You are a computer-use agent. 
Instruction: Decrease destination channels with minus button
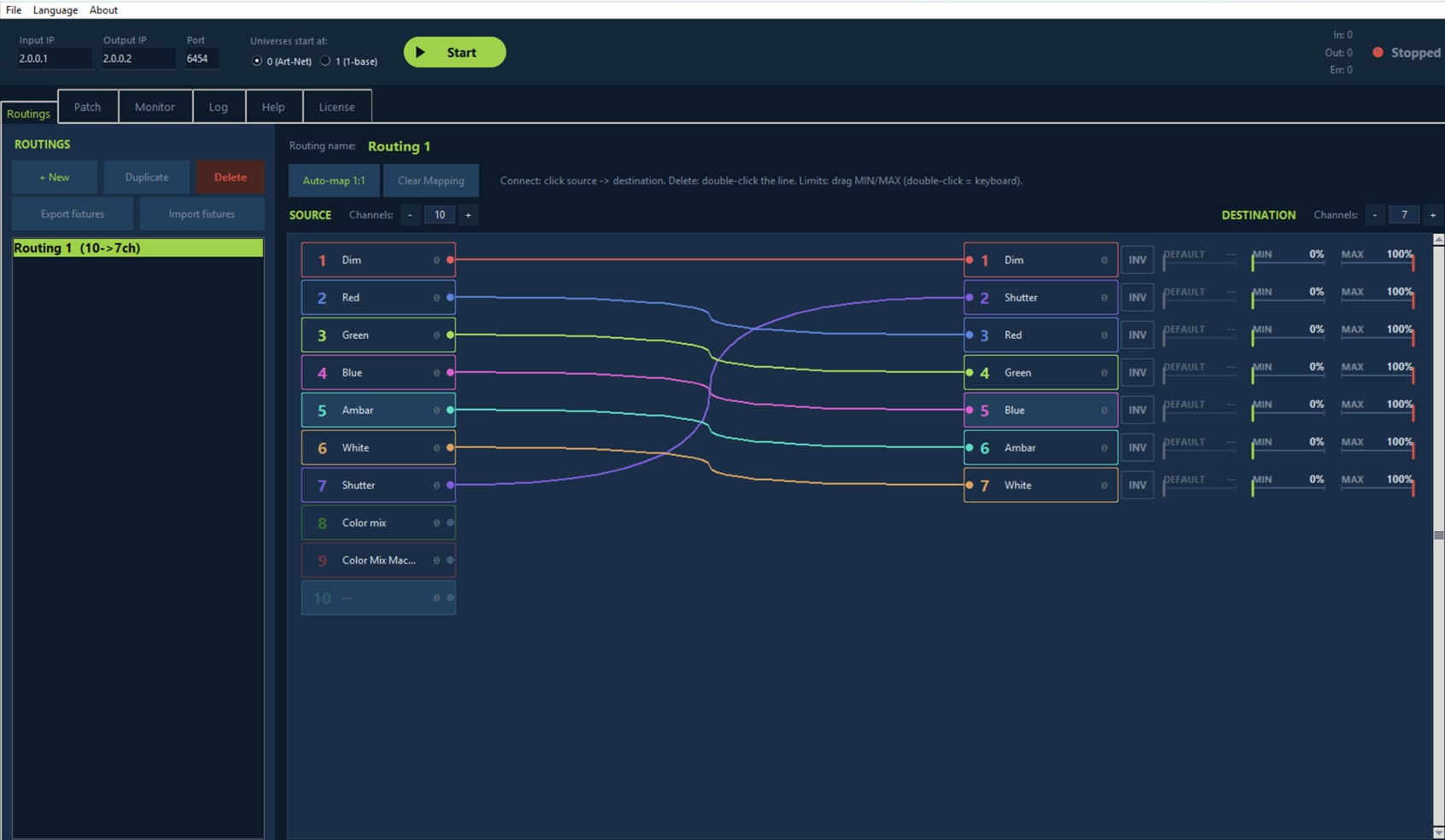(x=1374, y=215)
